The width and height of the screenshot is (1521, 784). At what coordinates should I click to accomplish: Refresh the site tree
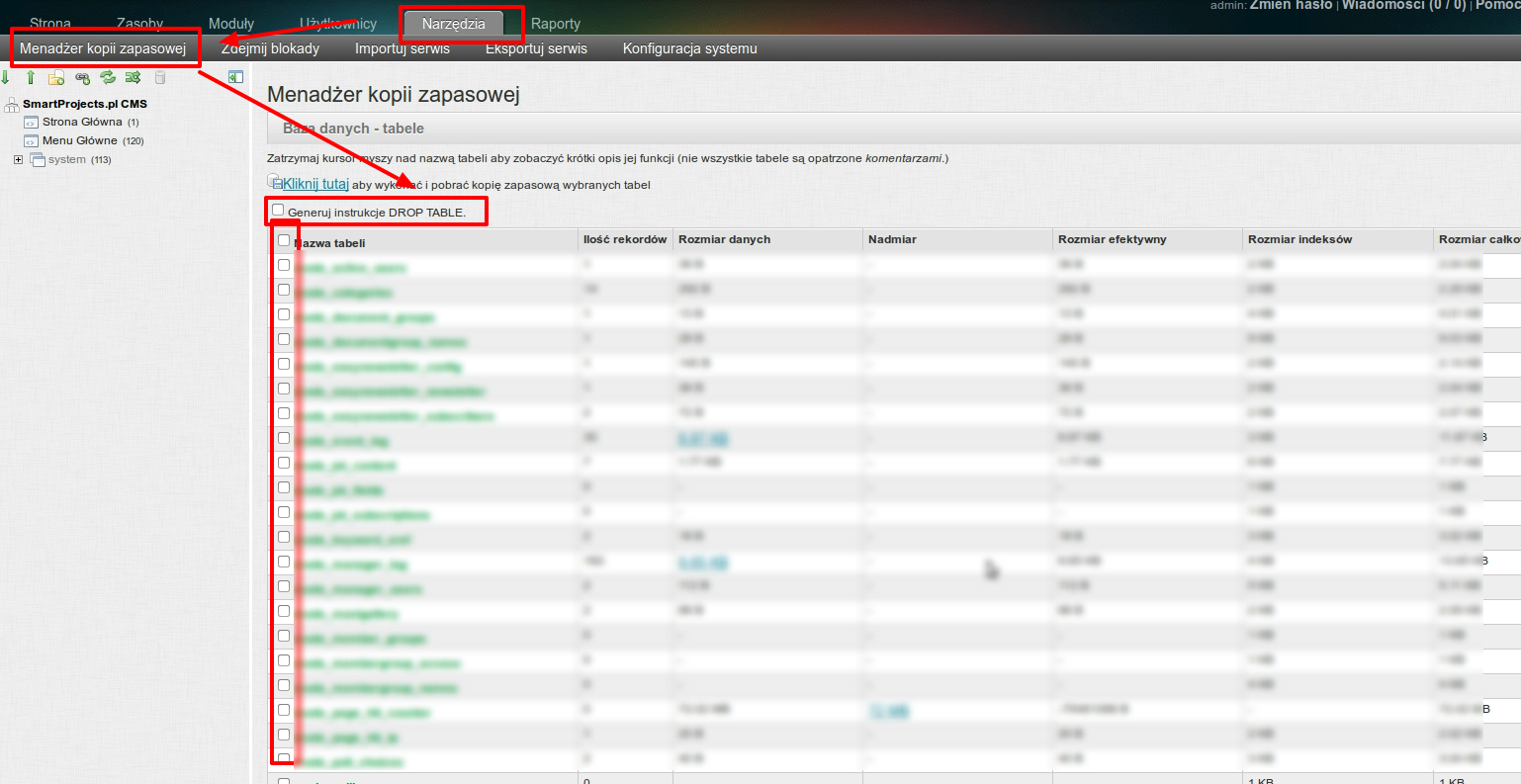click(108, 77)
